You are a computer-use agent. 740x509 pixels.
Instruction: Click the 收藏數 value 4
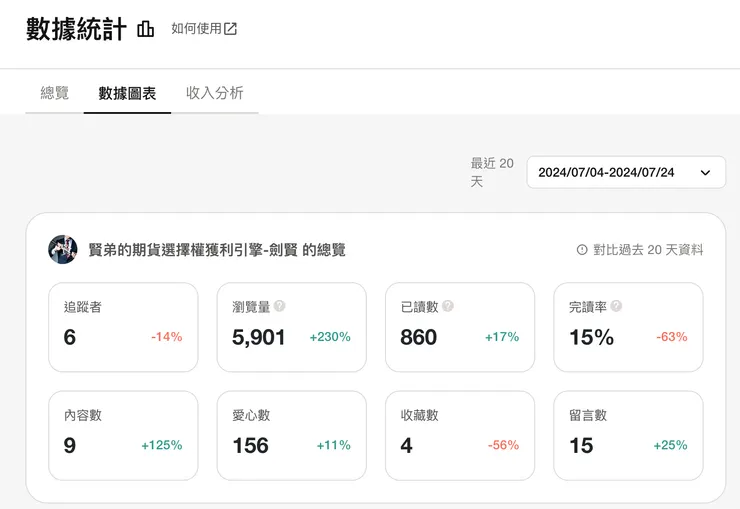(406, 445)
